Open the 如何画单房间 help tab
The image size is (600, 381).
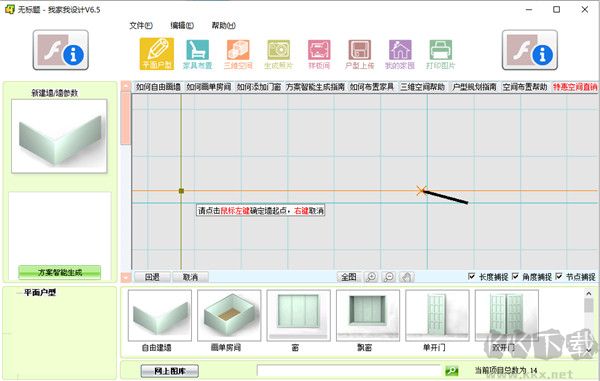(209, 87)
